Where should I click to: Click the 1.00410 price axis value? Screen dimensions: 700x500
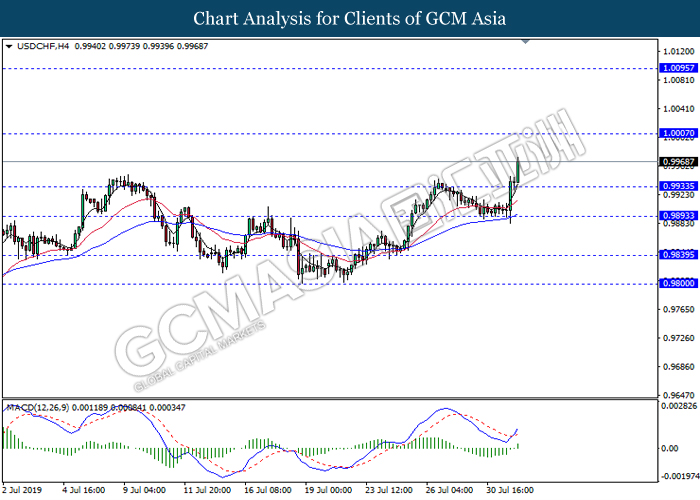[679, 109]
